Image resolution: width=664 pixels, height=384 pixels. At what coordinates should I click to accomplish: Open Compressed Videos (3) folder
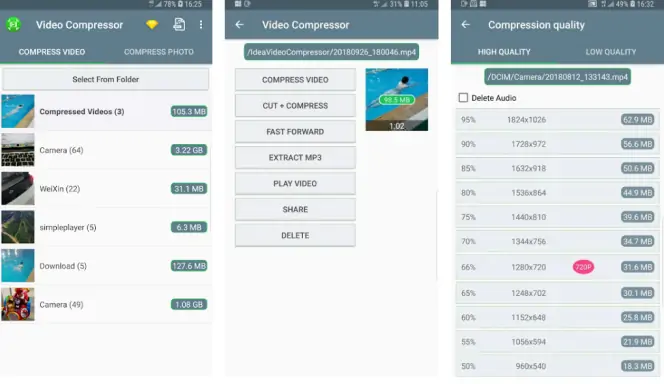pyautogui.click(x=106, y=111)
